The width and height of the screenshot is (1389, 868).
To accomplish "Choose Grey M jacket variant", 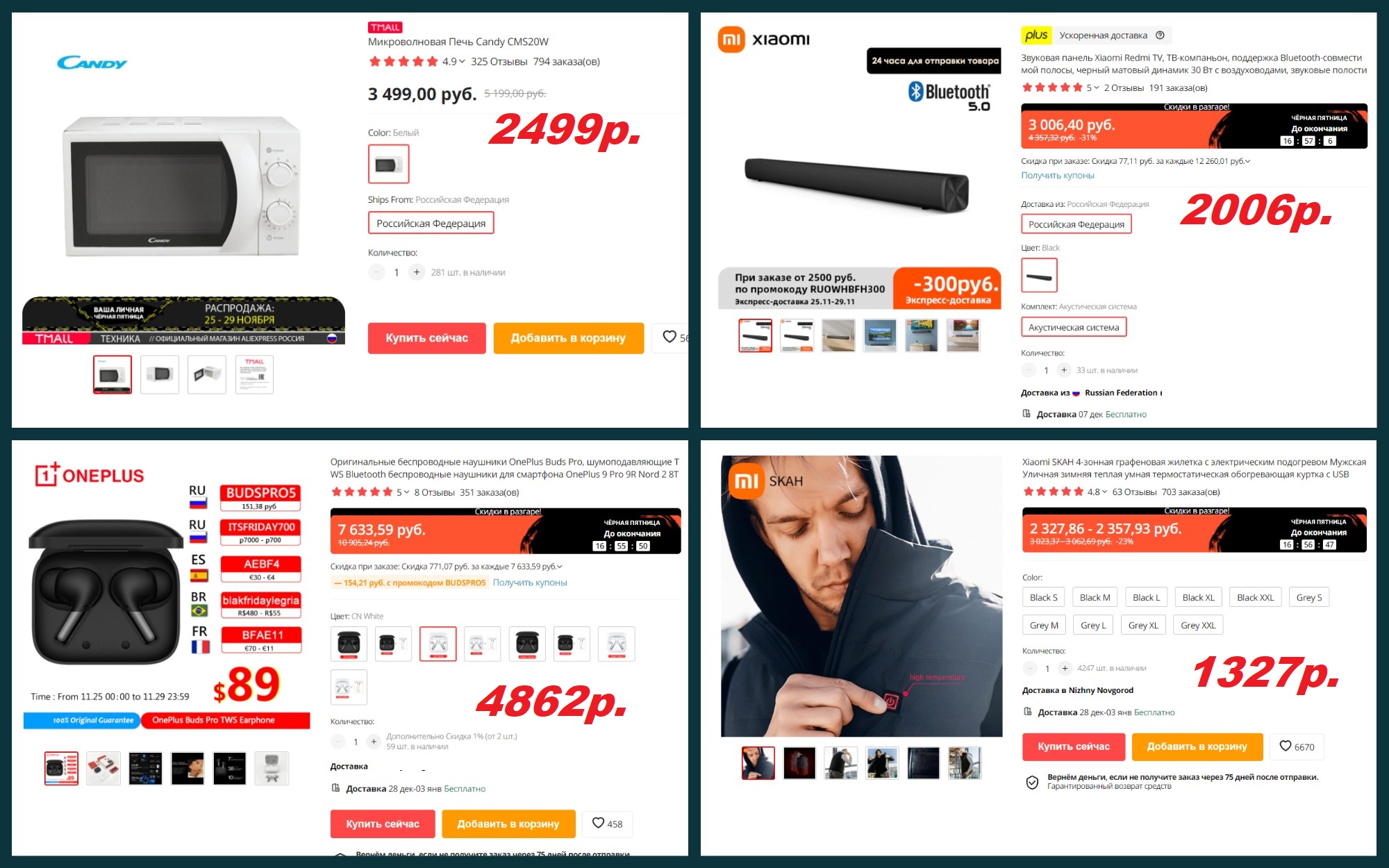I will (1044, 625).
